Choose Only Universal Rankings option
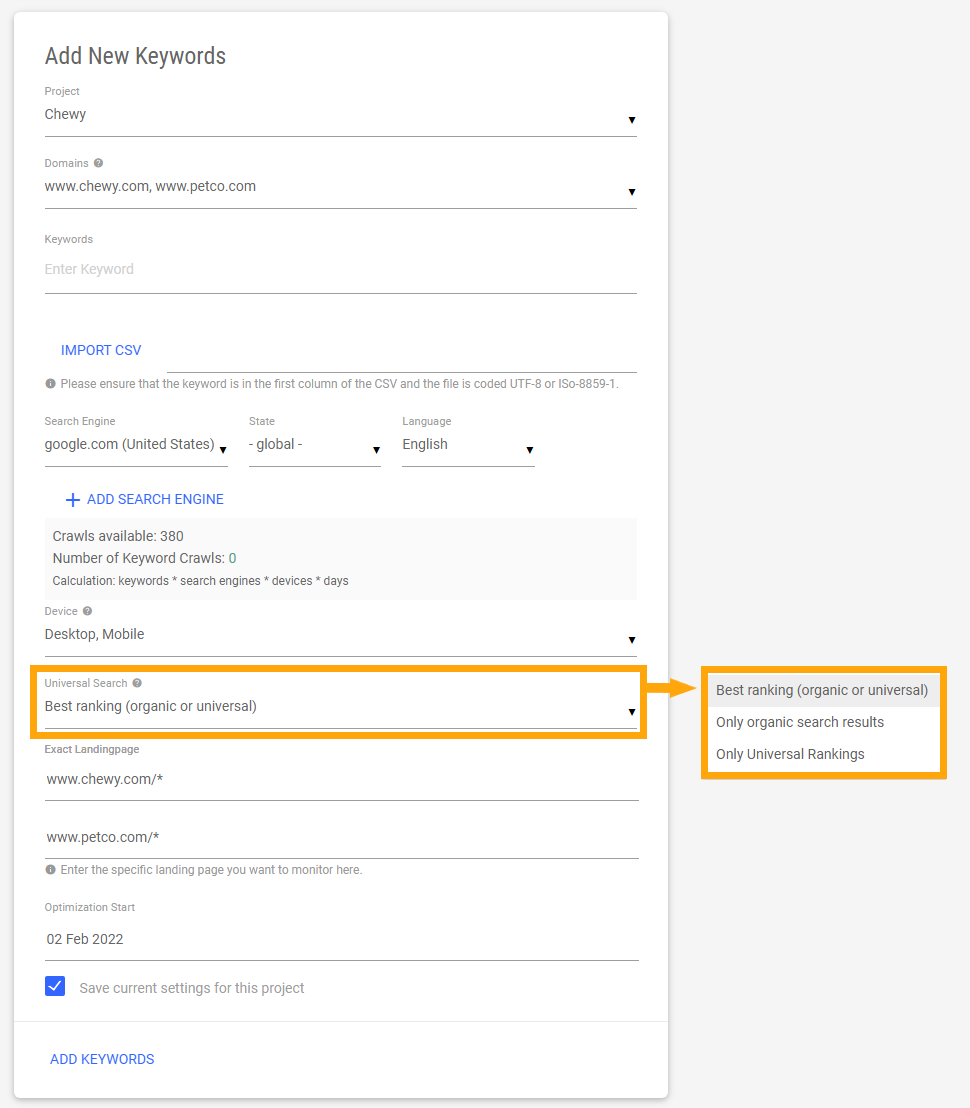The image size is (970, 1108). [x=823, y=754]
